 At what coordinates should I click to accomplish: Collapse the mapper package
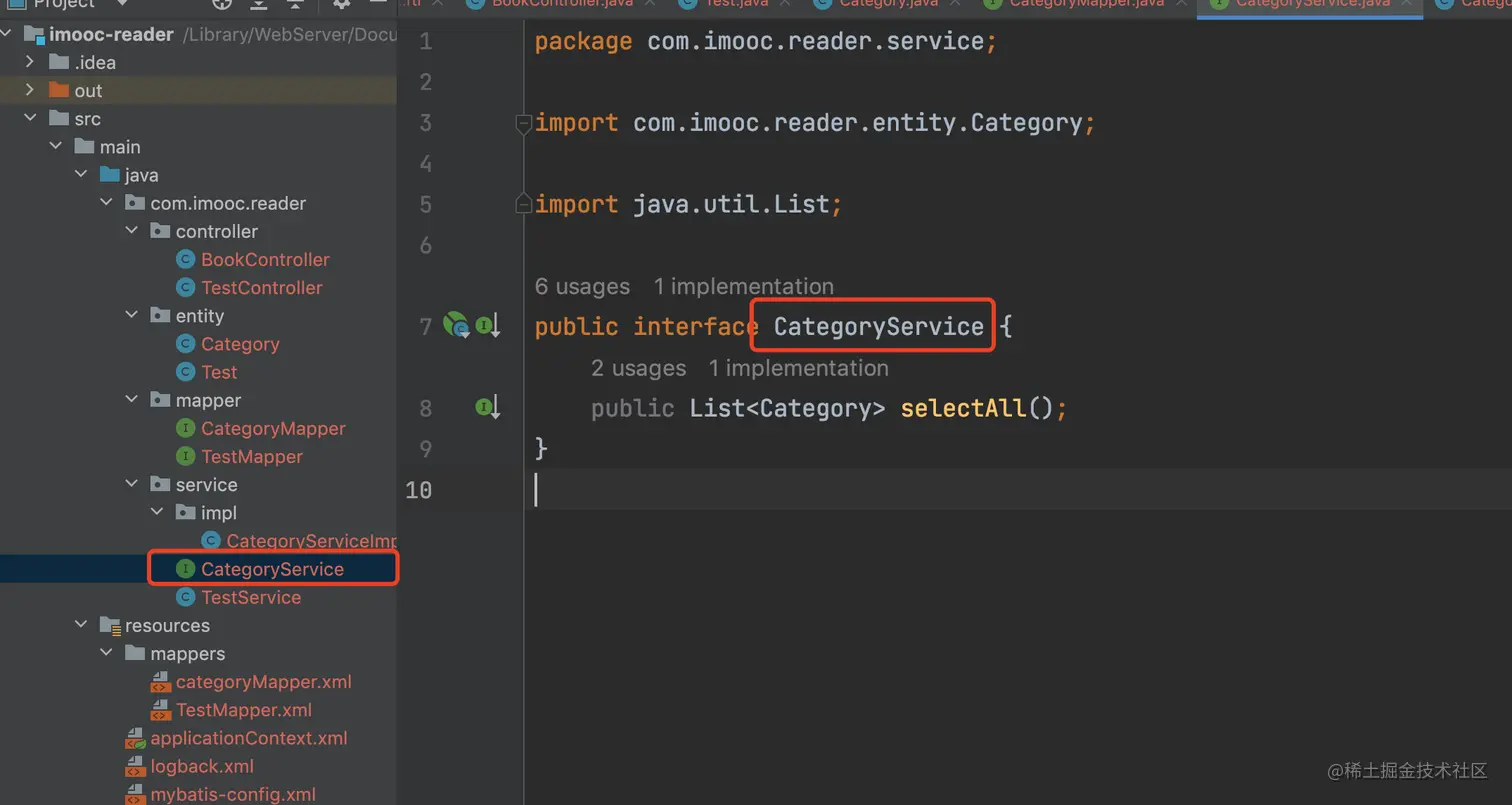[x=132, y=400]
